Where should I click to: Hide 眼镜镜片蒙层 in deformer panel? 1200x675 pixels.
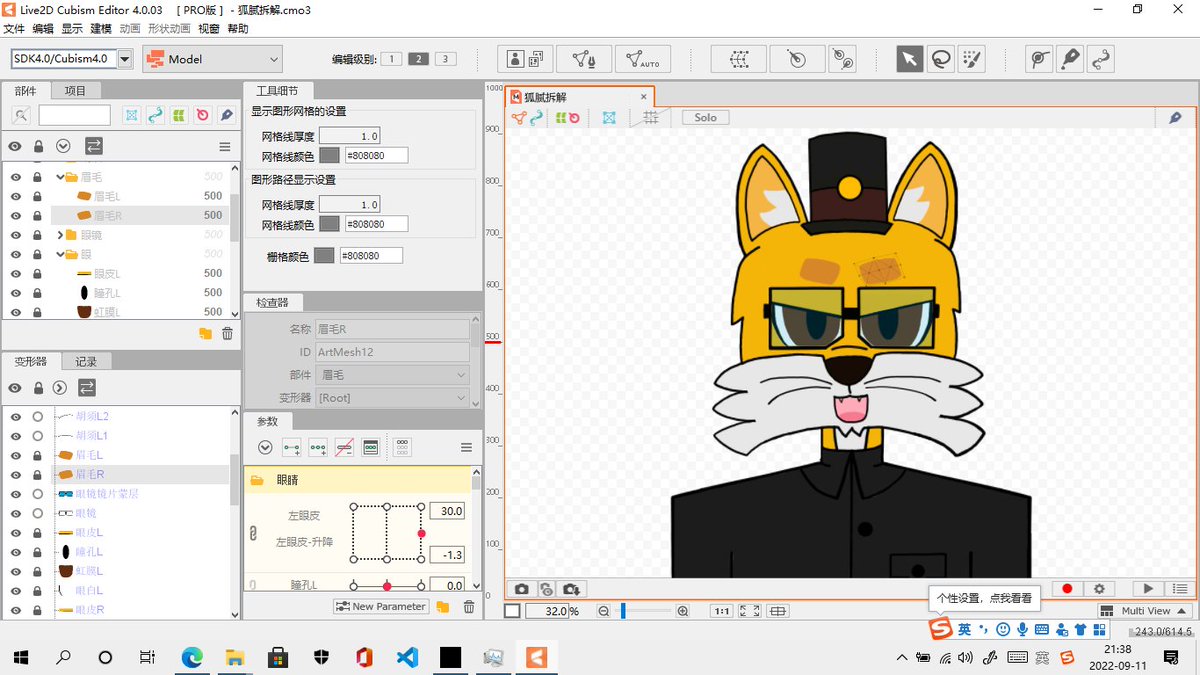pyautogui.click(x=16, y=493)
